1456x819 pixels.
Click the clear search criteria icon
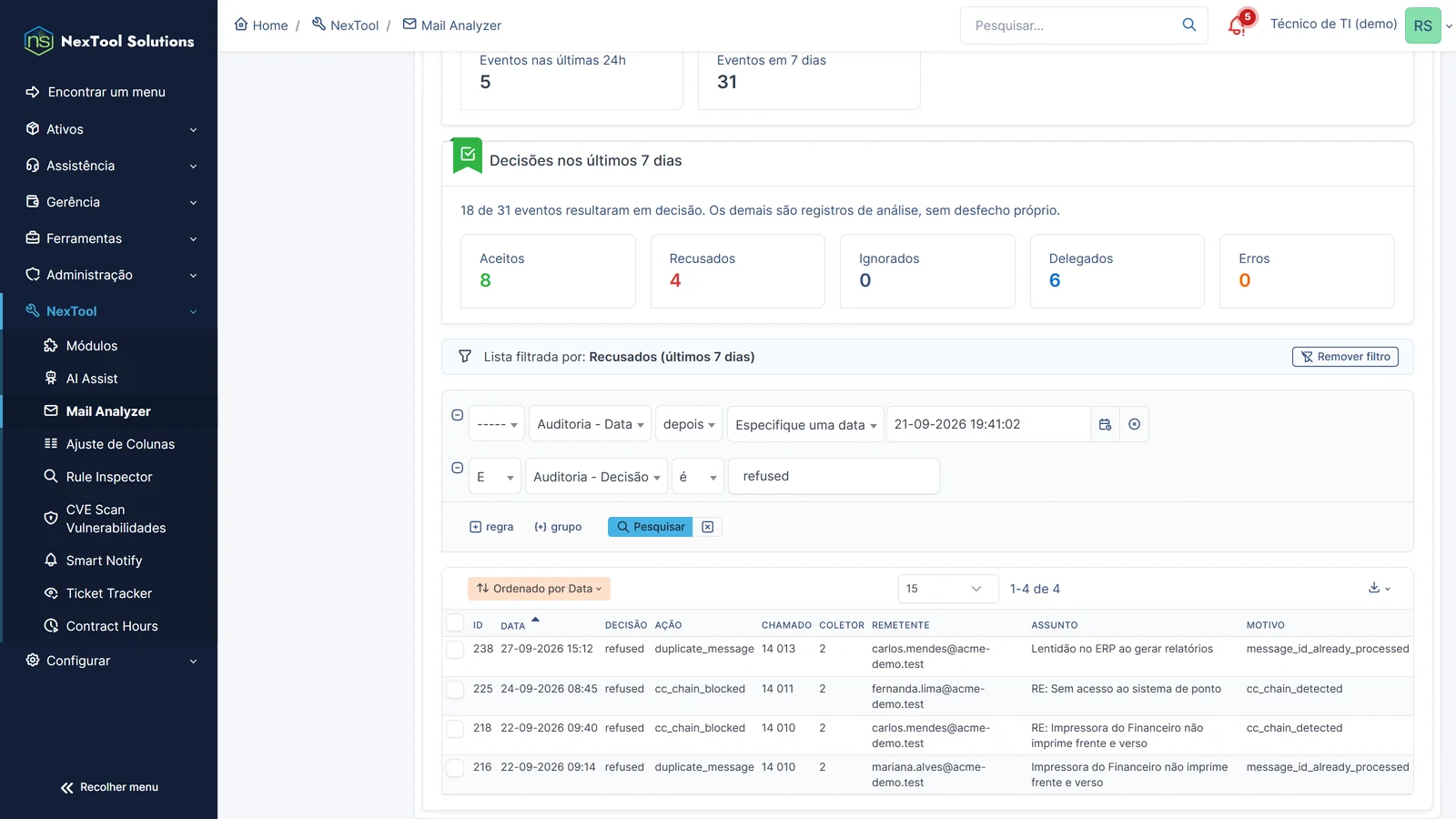tap(707, 527)
